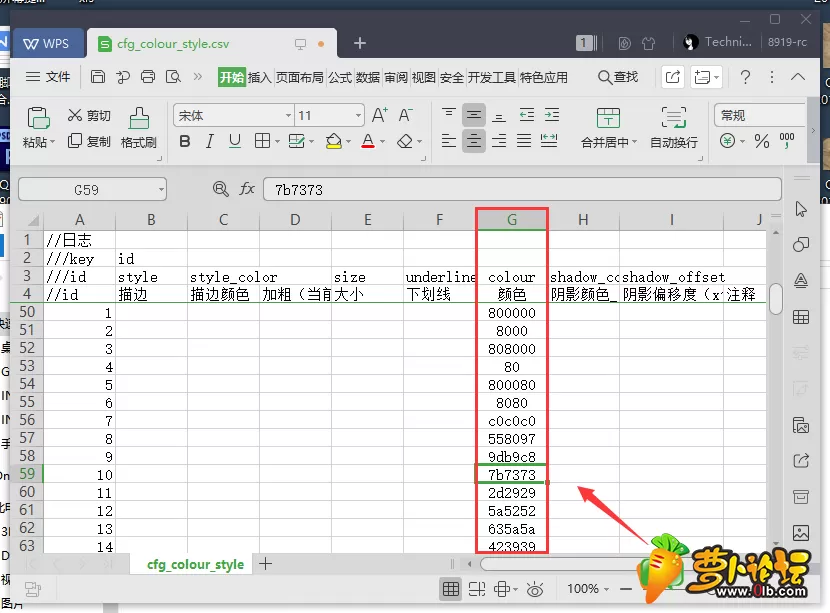Increase font size with A+ icon
This screenshot has width=830, height=613.
[380, 115]
